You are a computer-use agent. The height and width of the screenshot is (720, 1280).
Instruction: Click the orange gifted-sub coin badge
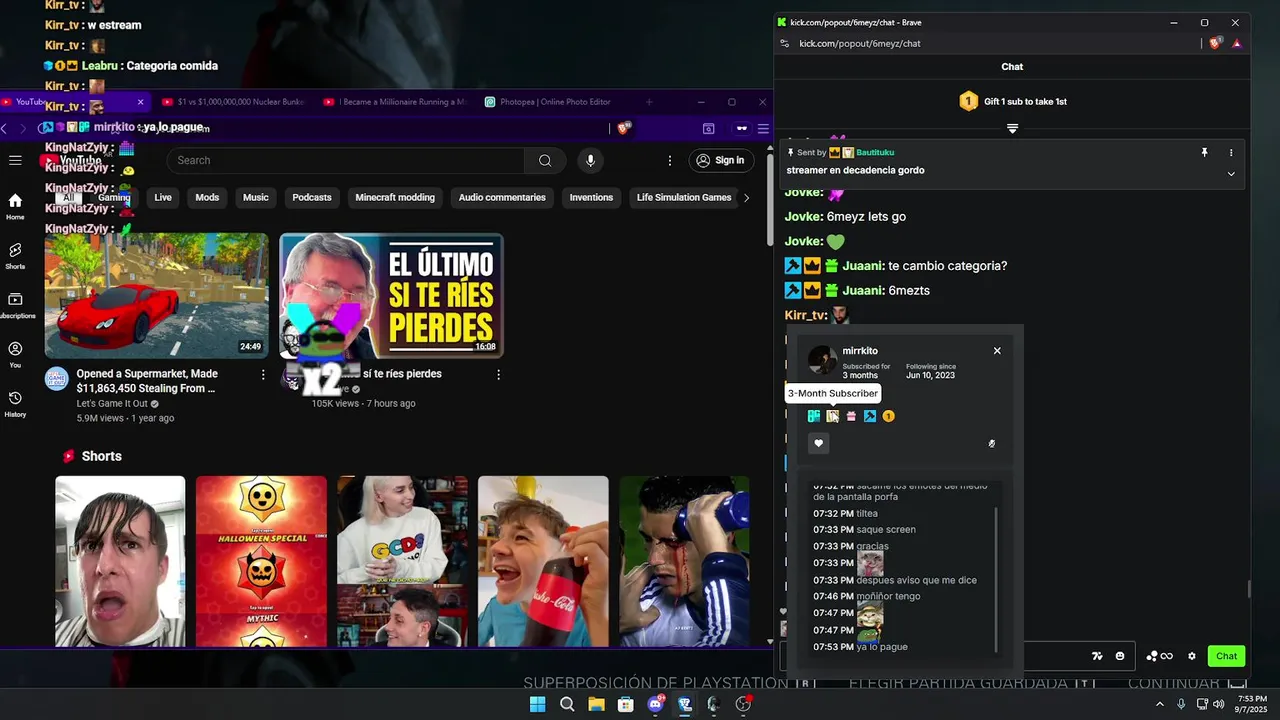pyautogui.click(x=888, y=416)
